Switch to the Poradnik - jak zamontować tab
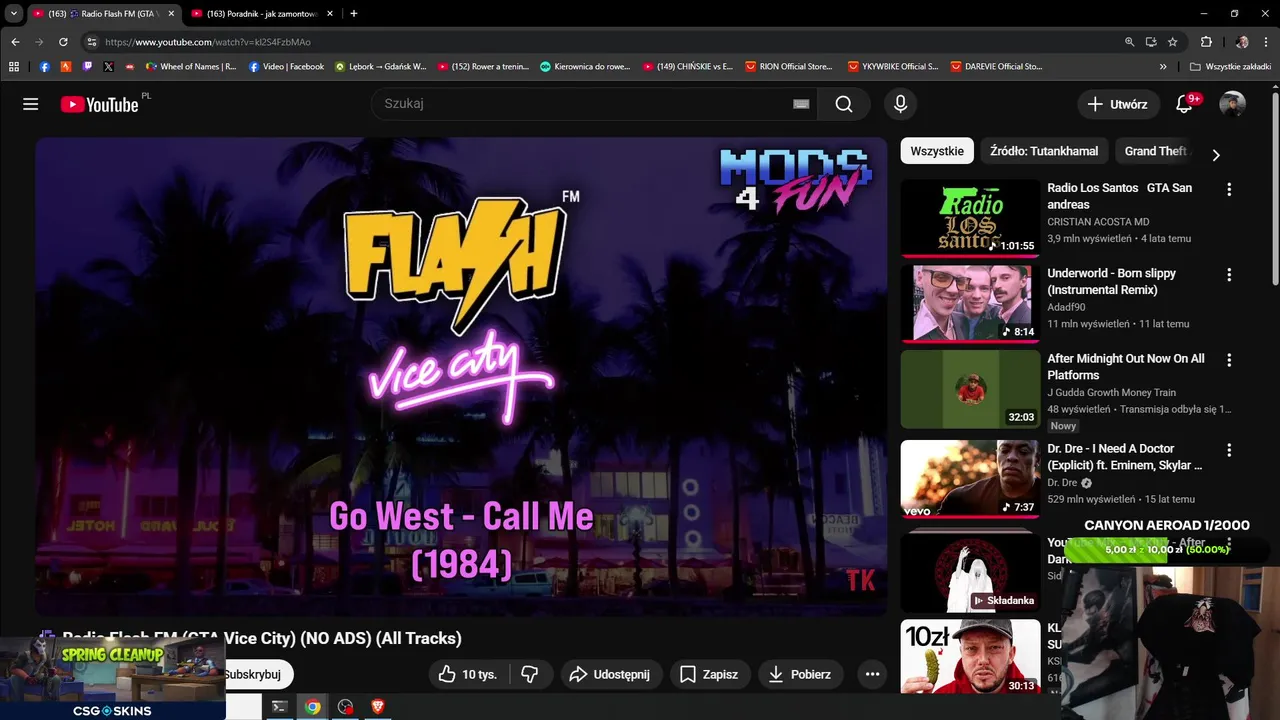1280x720 pixels. pos(261,14)
